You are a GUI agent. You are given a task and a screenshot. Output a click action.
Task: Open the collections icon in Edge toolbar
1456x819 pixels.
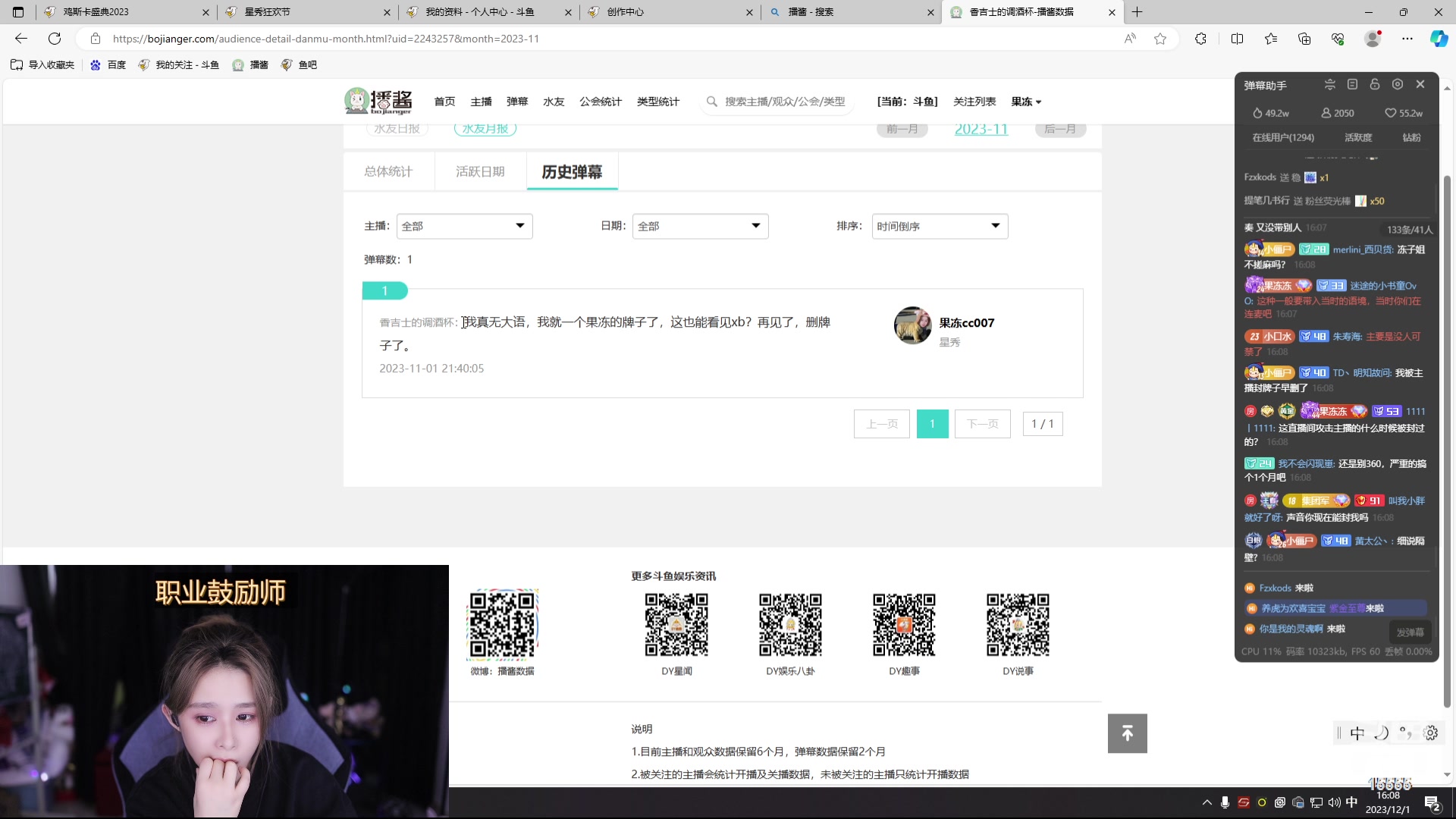click(x=1304, y=39)
